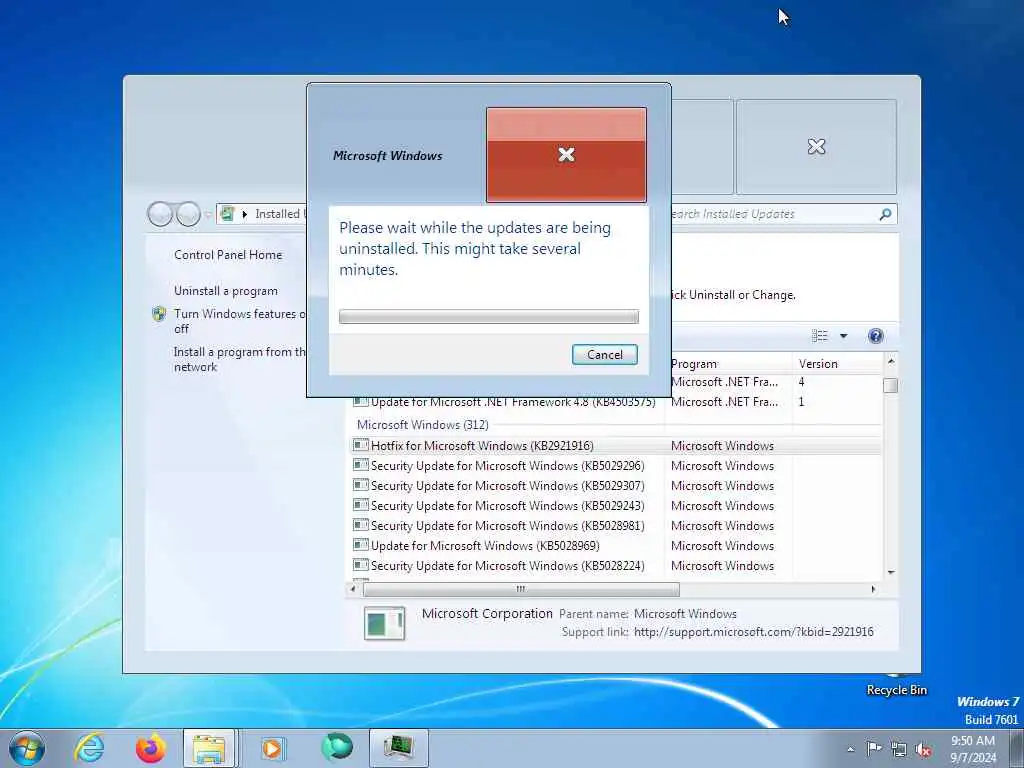Focus the Search Installed Updates field

tap(775, 214)
